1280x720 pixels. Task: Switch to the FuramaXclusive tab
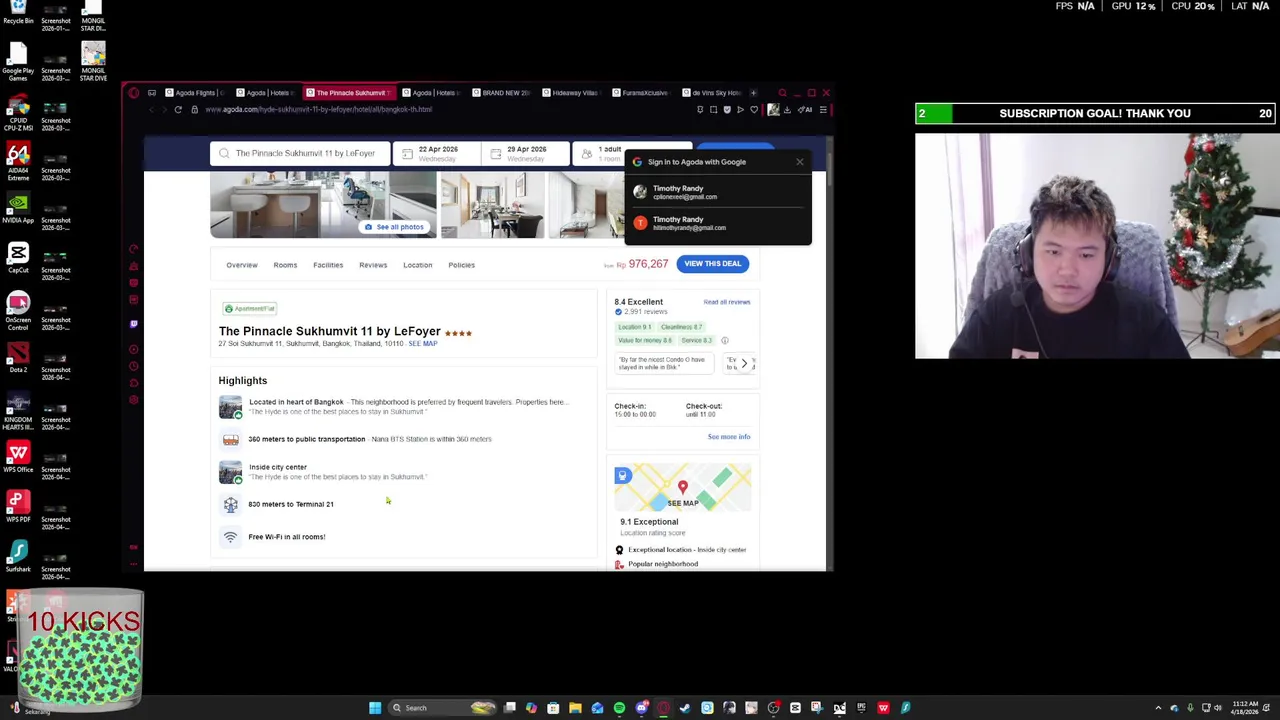click(639, 92)
